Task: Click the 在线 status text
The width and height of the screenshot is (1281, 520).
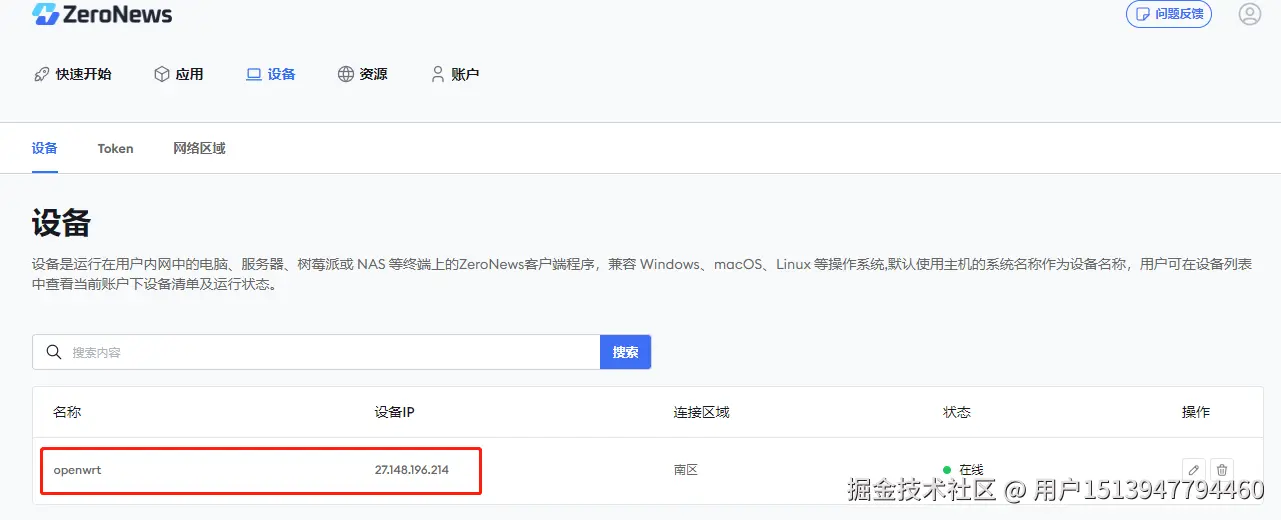Action: pyautogui.click(x=971, y=470)
